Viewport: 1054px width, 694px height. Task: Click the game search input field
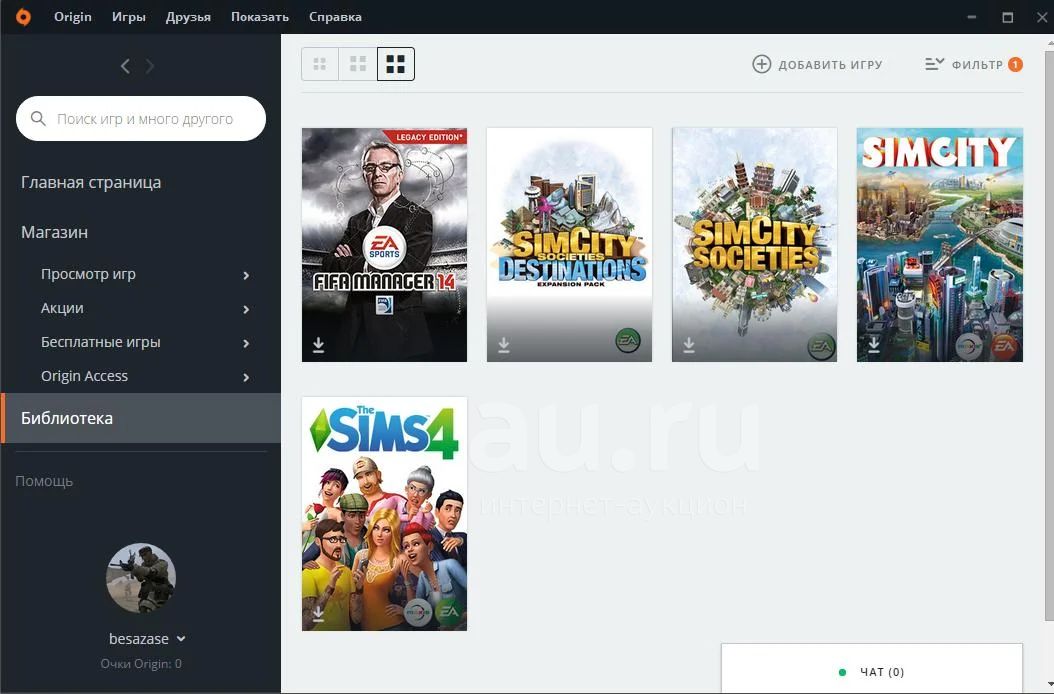[x=141, y=119]
